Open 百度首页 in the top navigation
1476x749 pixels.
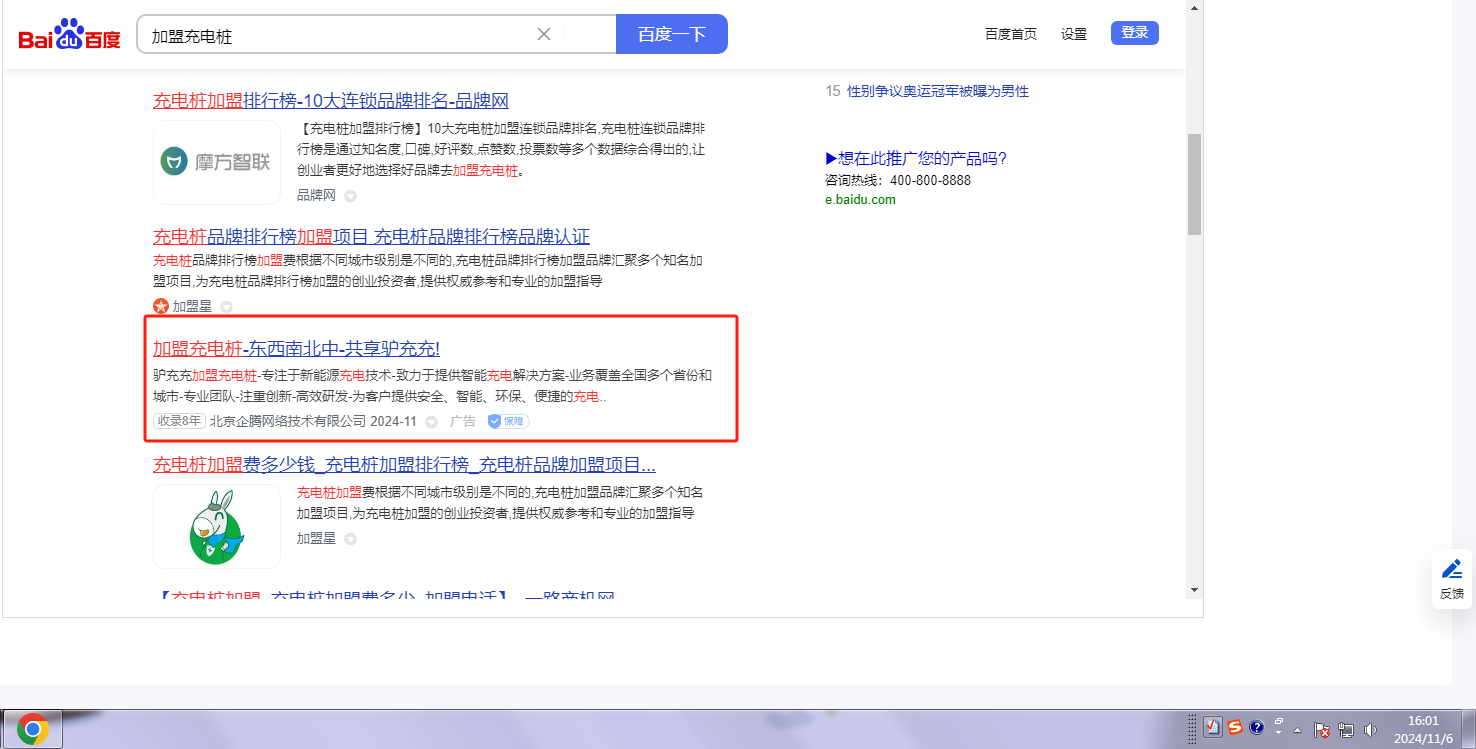[1010, 34]
